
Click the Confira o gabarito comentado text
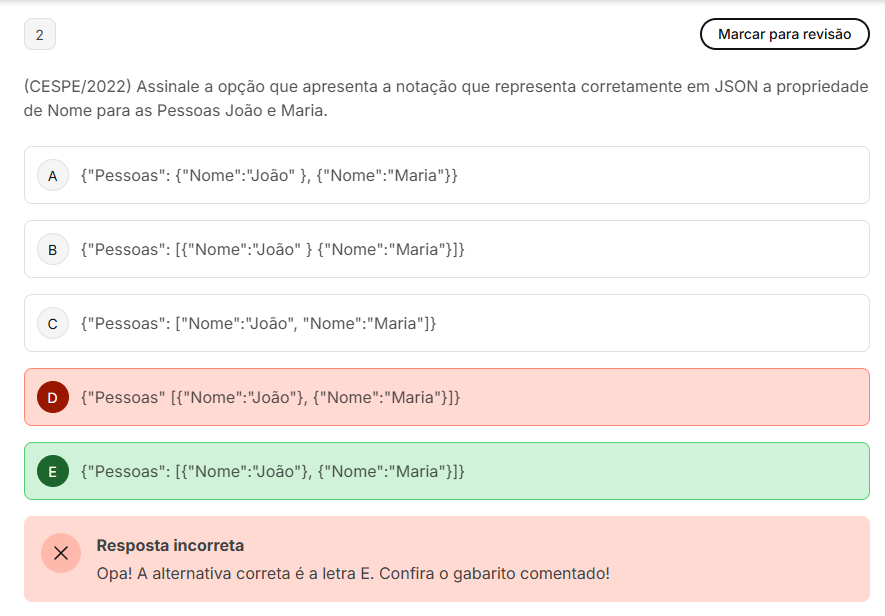tap(494, 574)
